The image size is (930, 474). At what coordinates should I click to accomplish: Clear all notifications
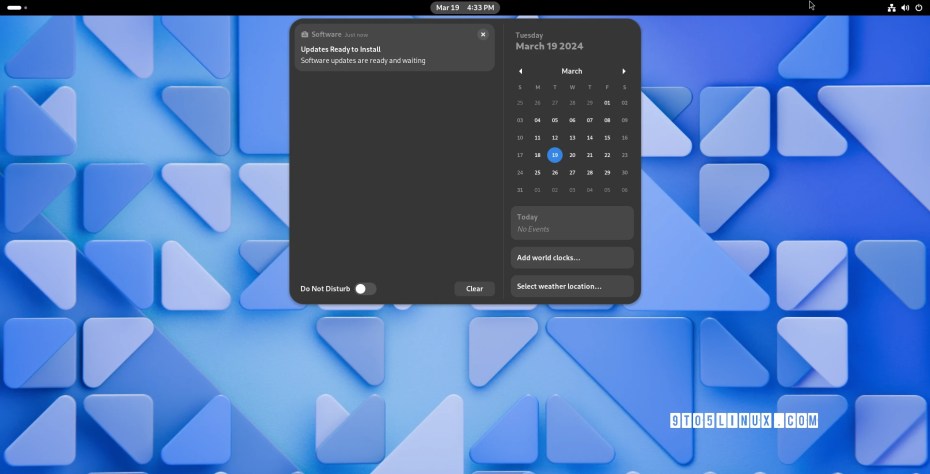point(474,289)
